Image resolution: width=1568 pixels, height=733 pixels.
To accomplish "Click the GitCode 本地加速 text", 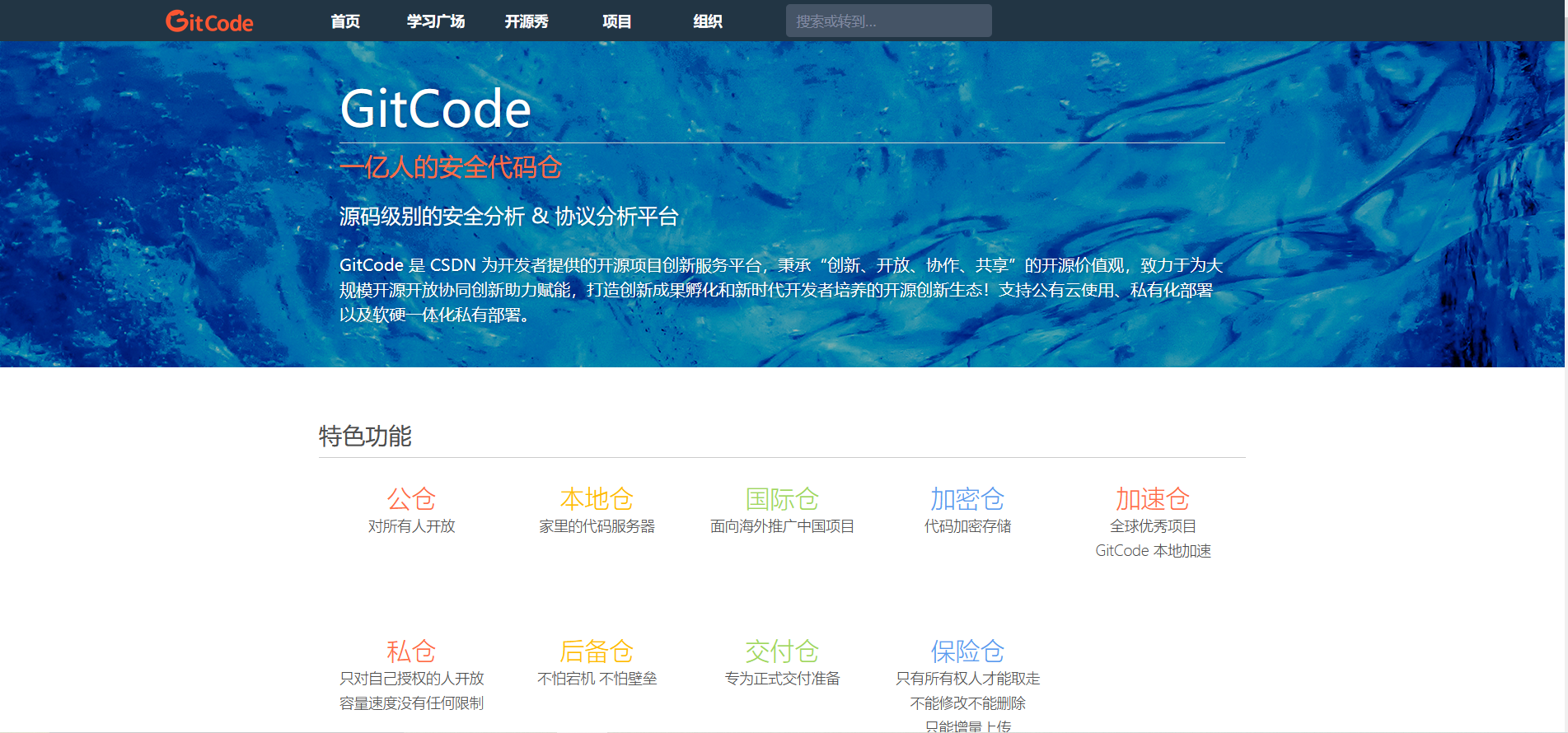I will (x=1153, y=551).
